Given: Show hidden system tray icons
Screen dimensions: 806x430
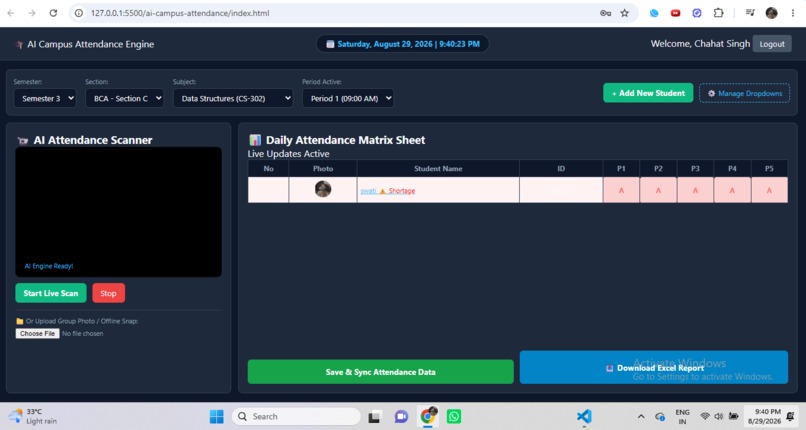Looking at the screenshot, I should click(640, 417).
